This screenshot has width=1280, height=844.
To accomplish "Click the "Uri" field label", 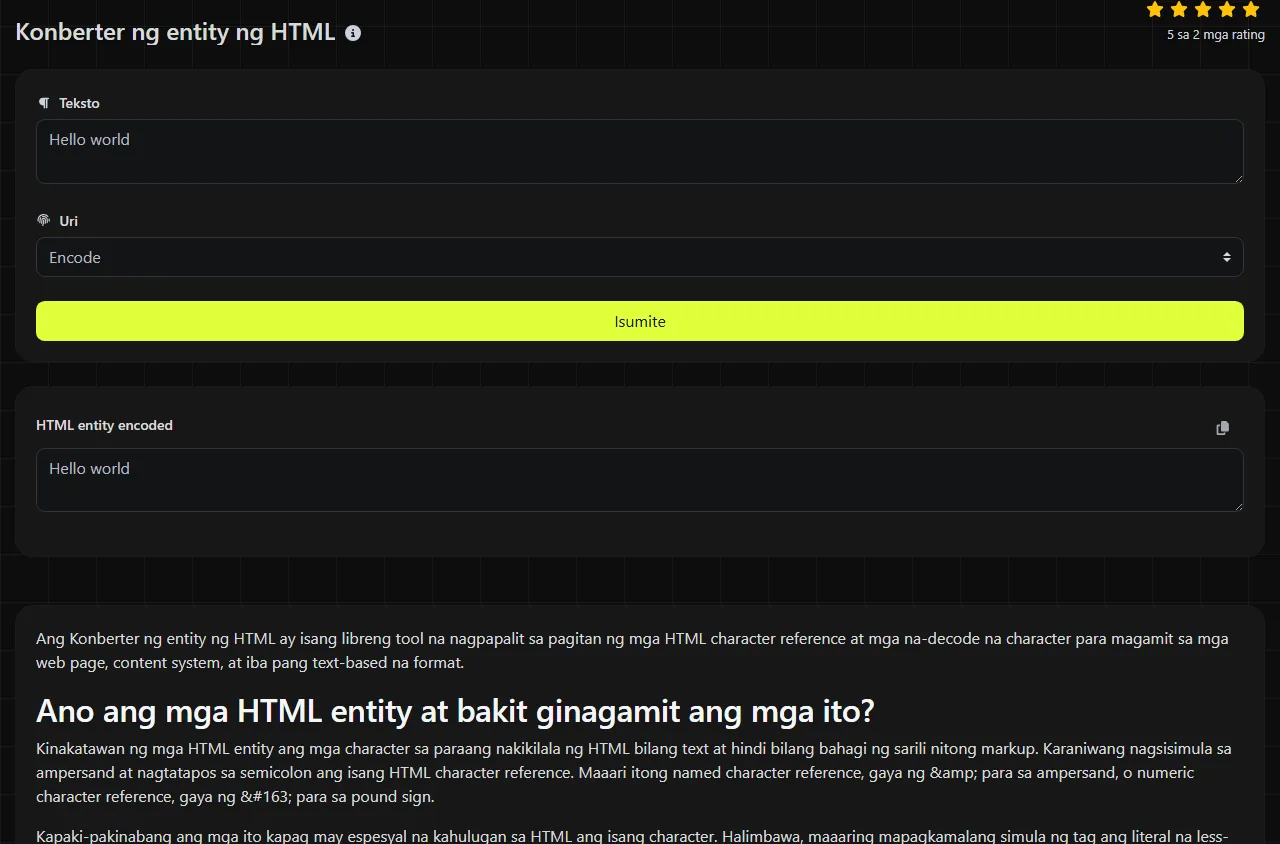I will (68, 221).
